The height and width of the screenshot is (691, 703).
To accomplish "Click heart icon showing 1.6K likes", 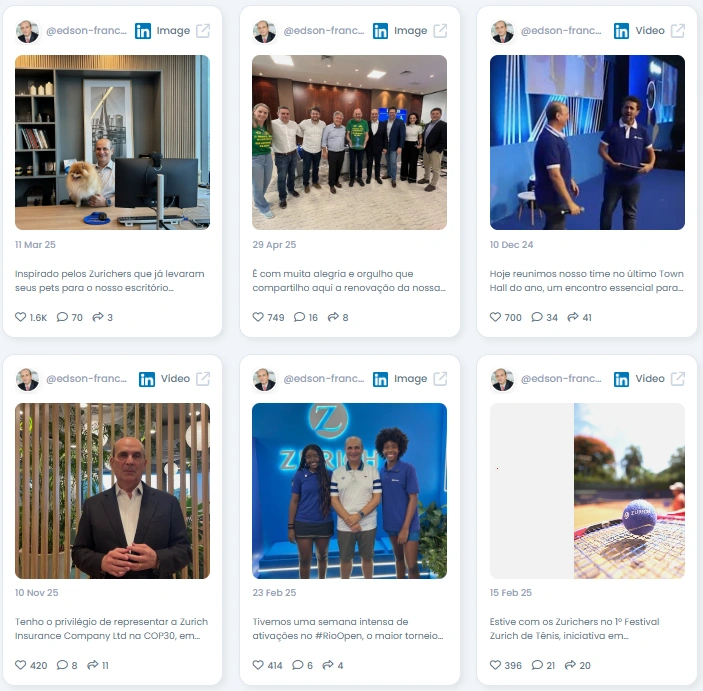I will click(x=21, y=317).
